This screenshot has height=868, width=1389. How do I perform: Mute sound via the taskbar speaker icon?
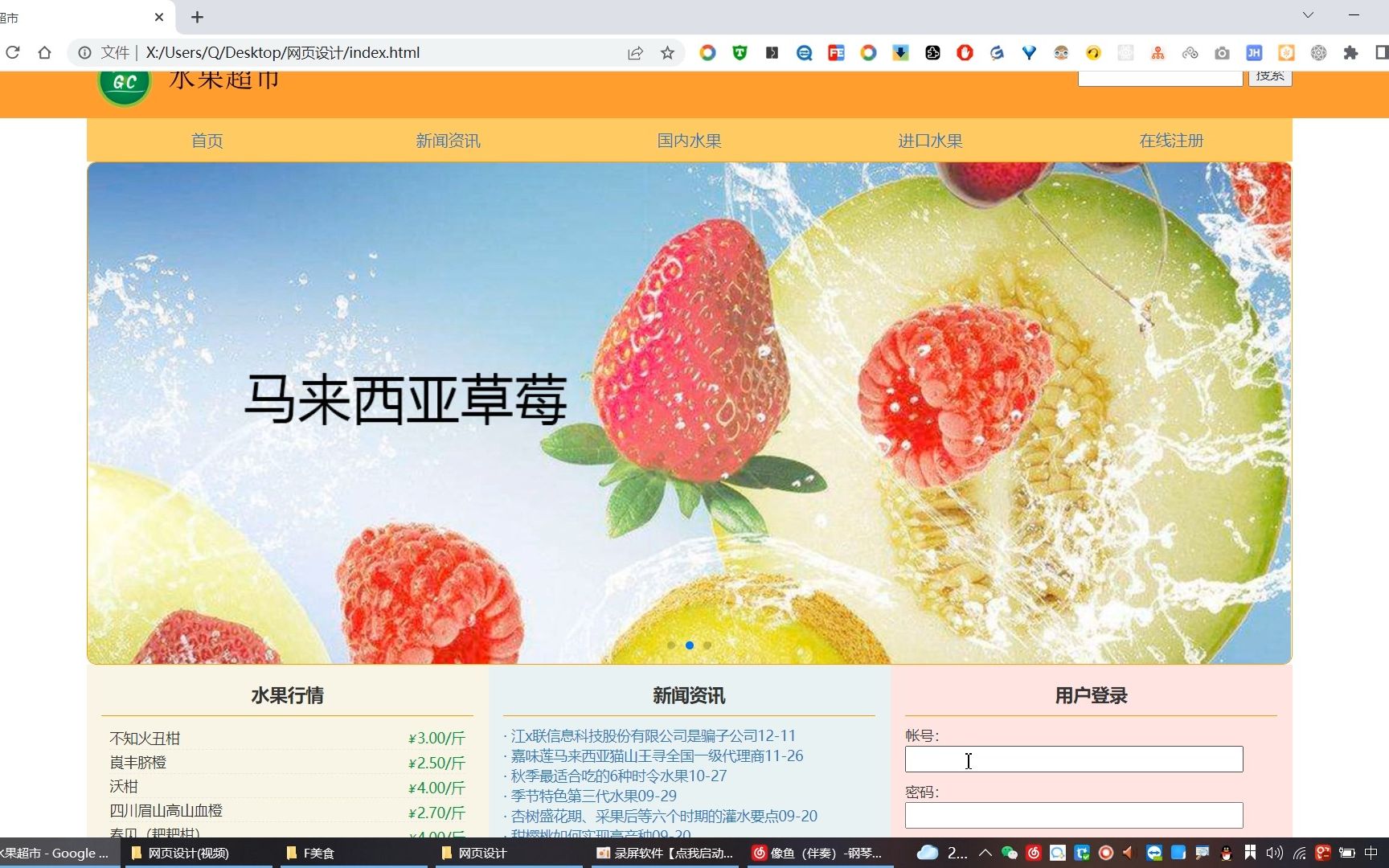[x=1273, y=854]
